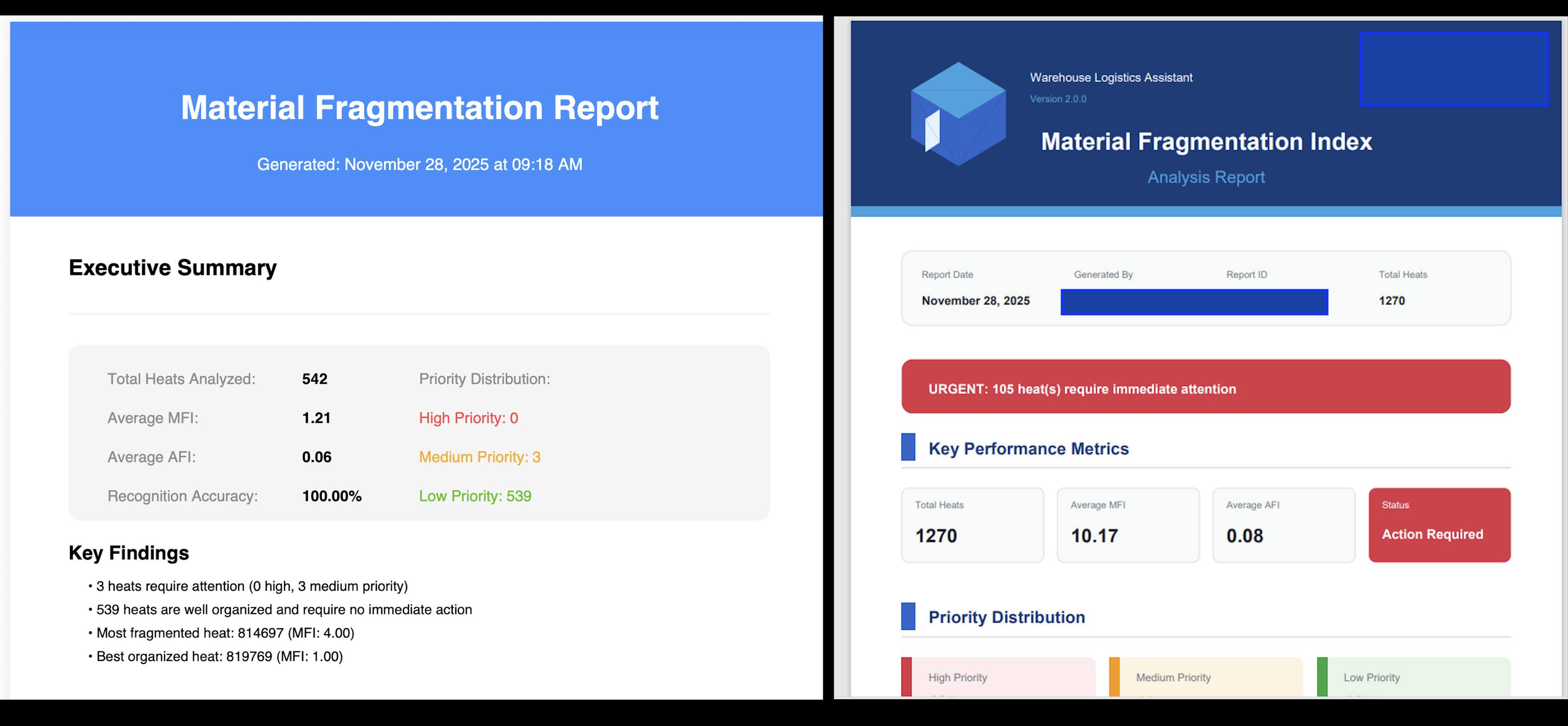Click 'Low Priority: 539' in green
The width and height of the screenshot is (1568, 726).
tap(475, 496)
